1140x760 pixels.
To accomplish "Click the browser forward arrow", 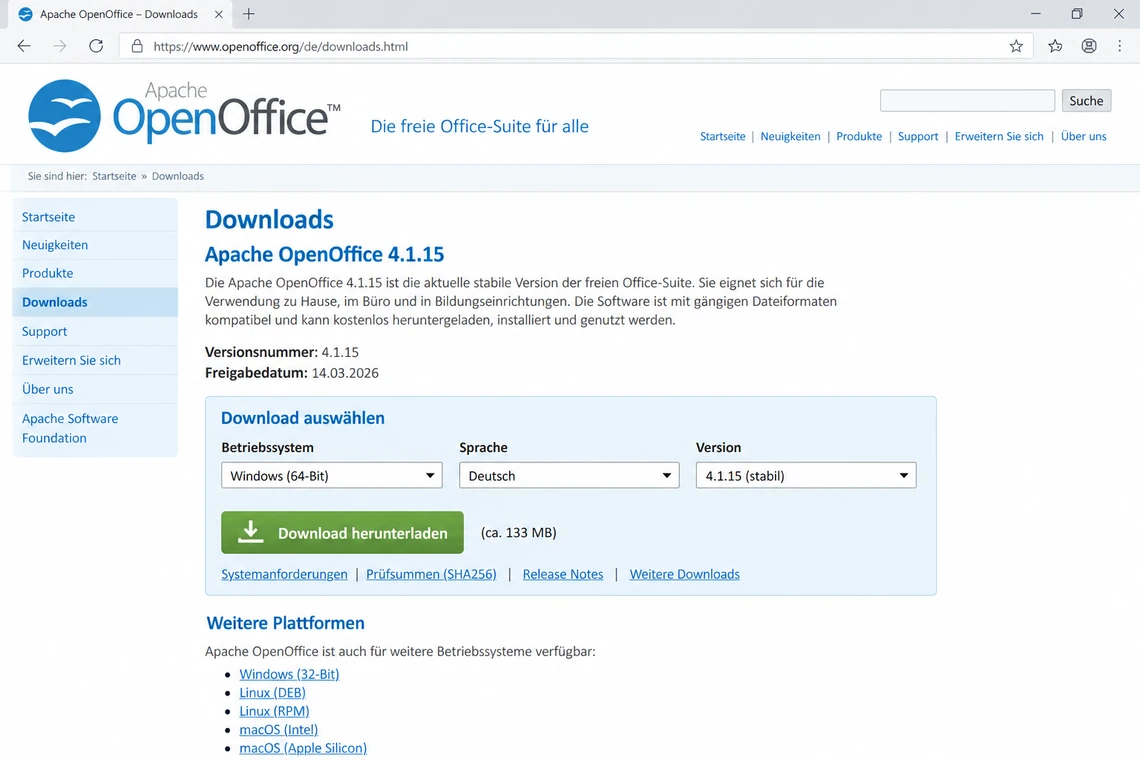I will (60, 46).
